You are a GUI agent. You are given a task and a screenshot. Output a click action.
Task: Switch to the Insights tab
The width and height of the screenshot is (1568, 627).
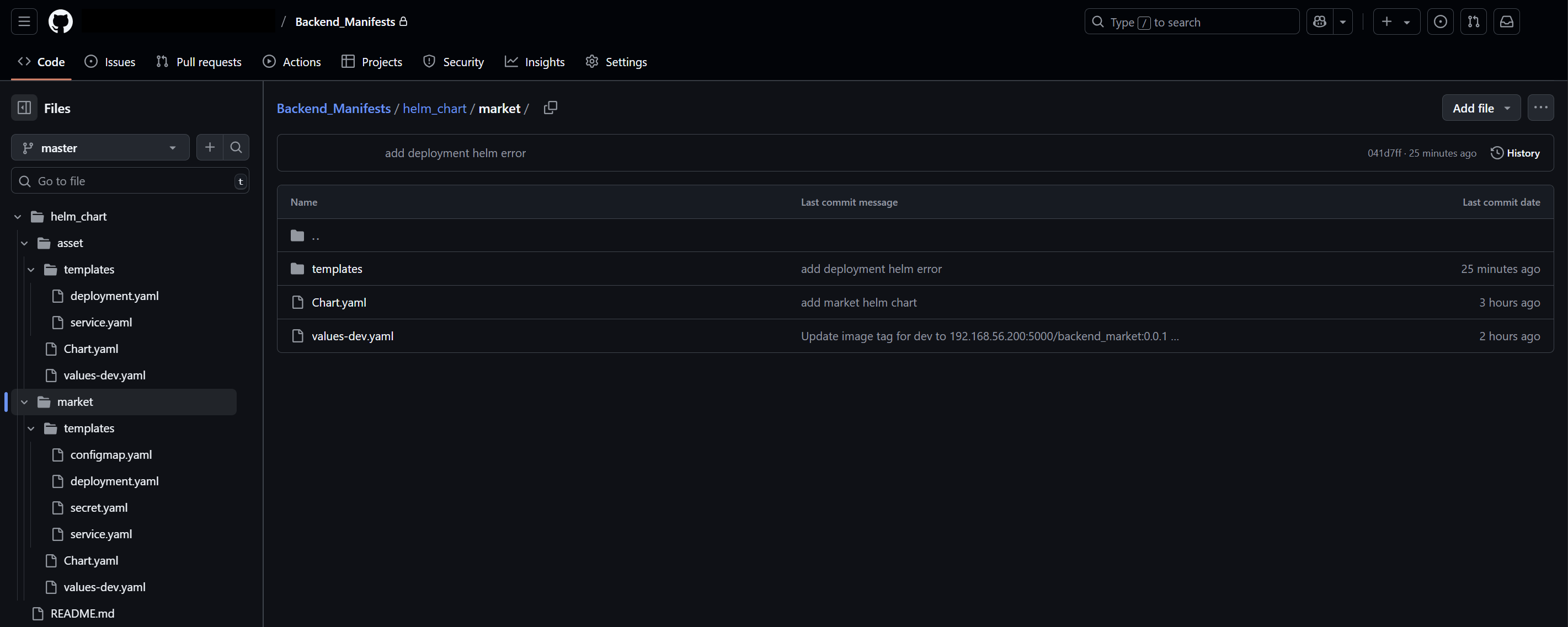[535, 62]
